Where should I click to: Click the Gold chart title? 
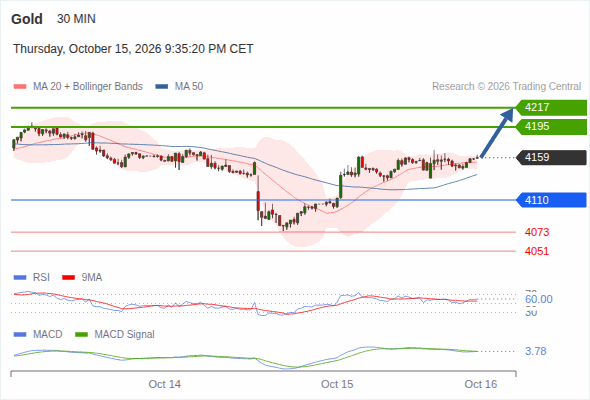[x=27, y=19]
